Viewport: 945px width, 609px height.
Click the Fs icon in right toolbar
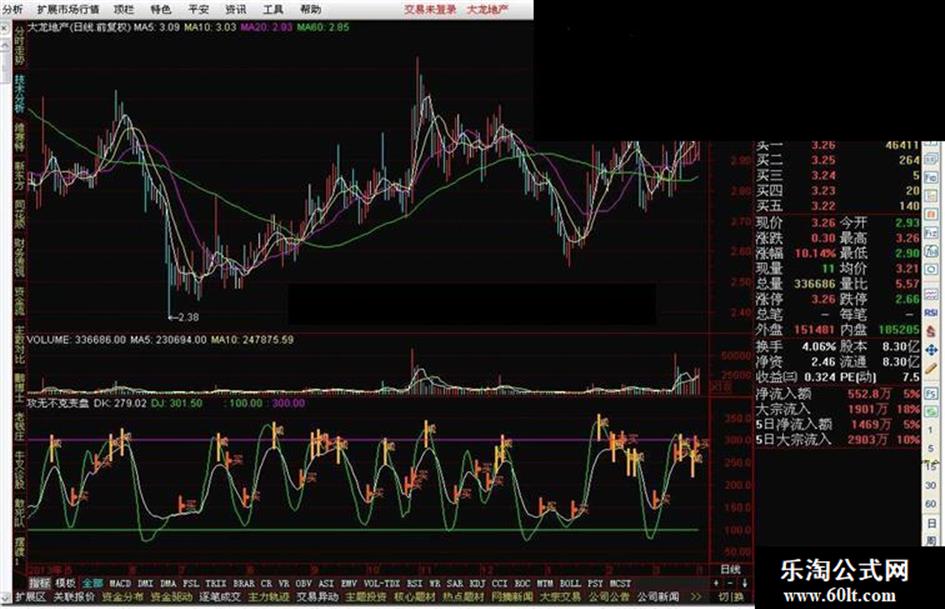[931, 394]
